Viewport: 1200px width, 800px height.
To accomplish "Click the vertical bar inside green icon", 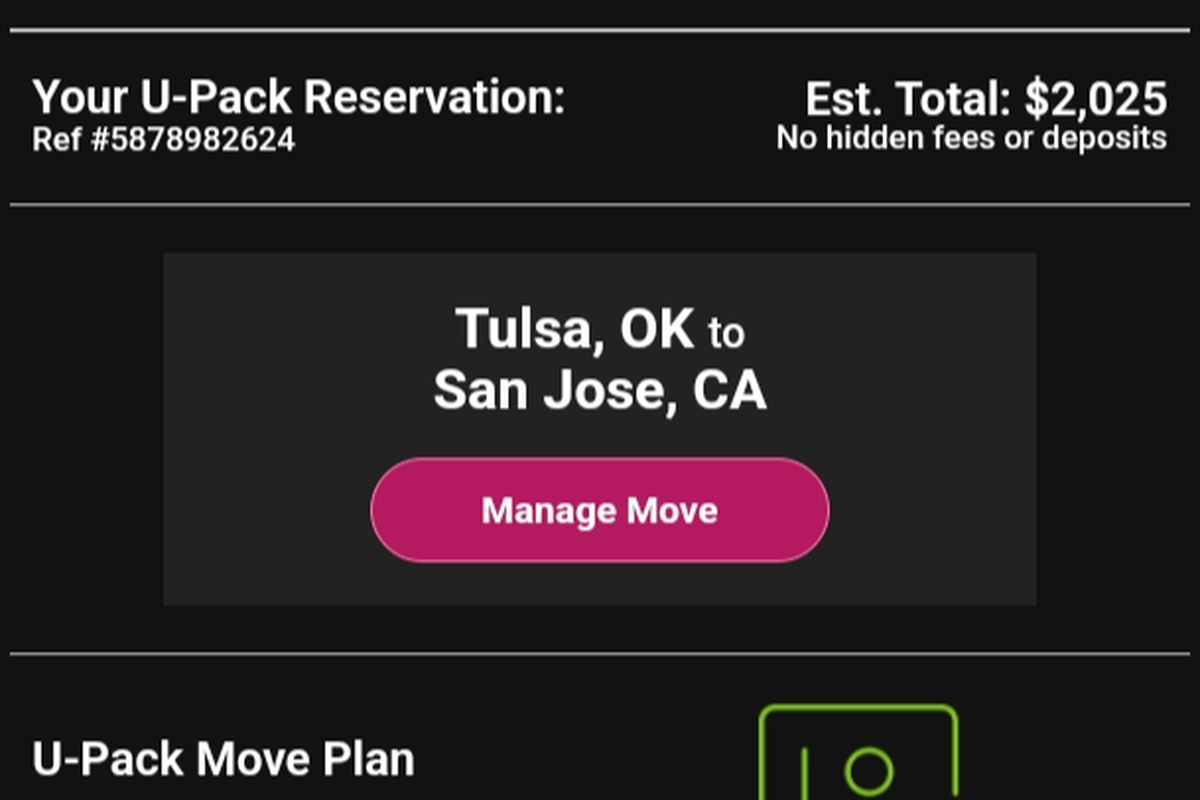I will (803, 775).
